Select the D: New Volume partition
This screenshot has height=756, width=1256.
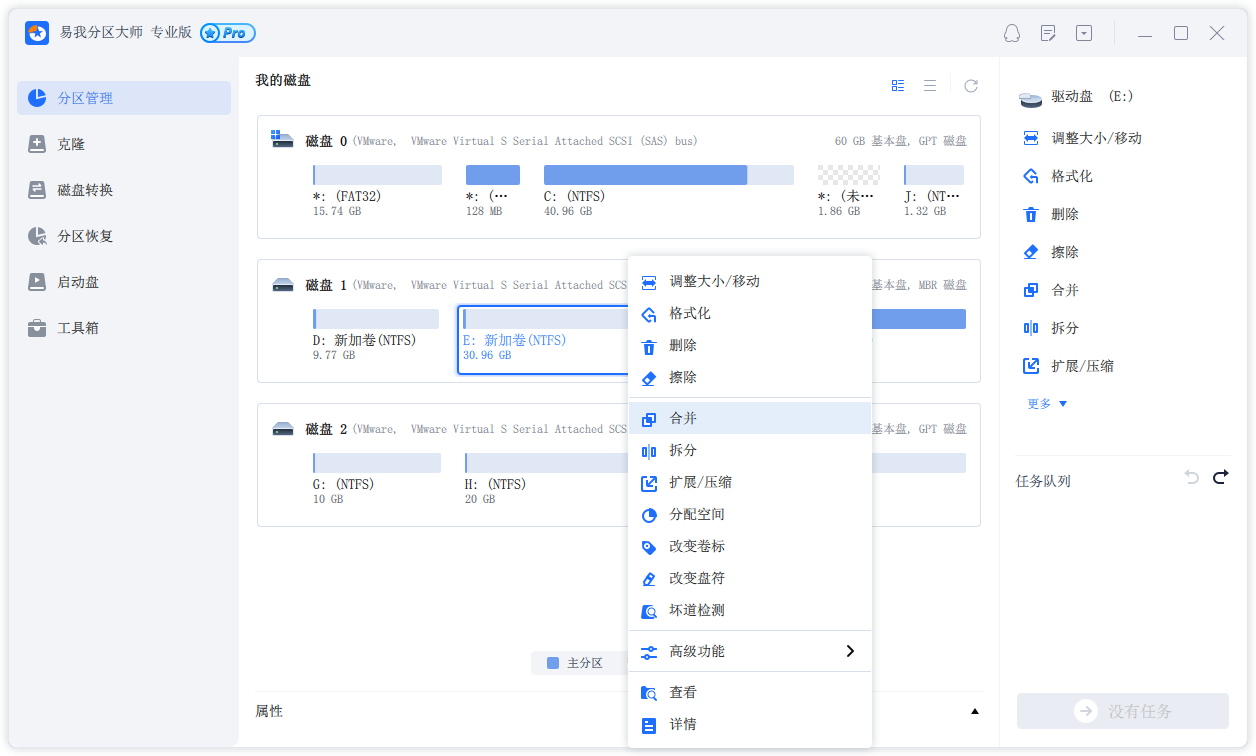pyautogui.click(x=376, y=335)
